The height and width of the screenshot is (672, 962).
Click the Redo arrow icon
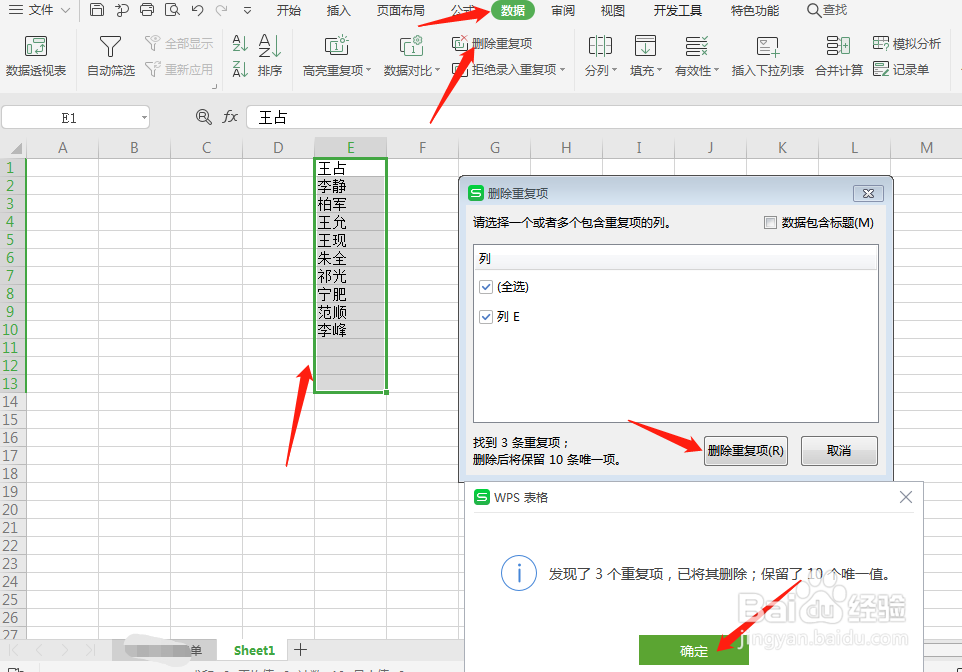[221, 10]
